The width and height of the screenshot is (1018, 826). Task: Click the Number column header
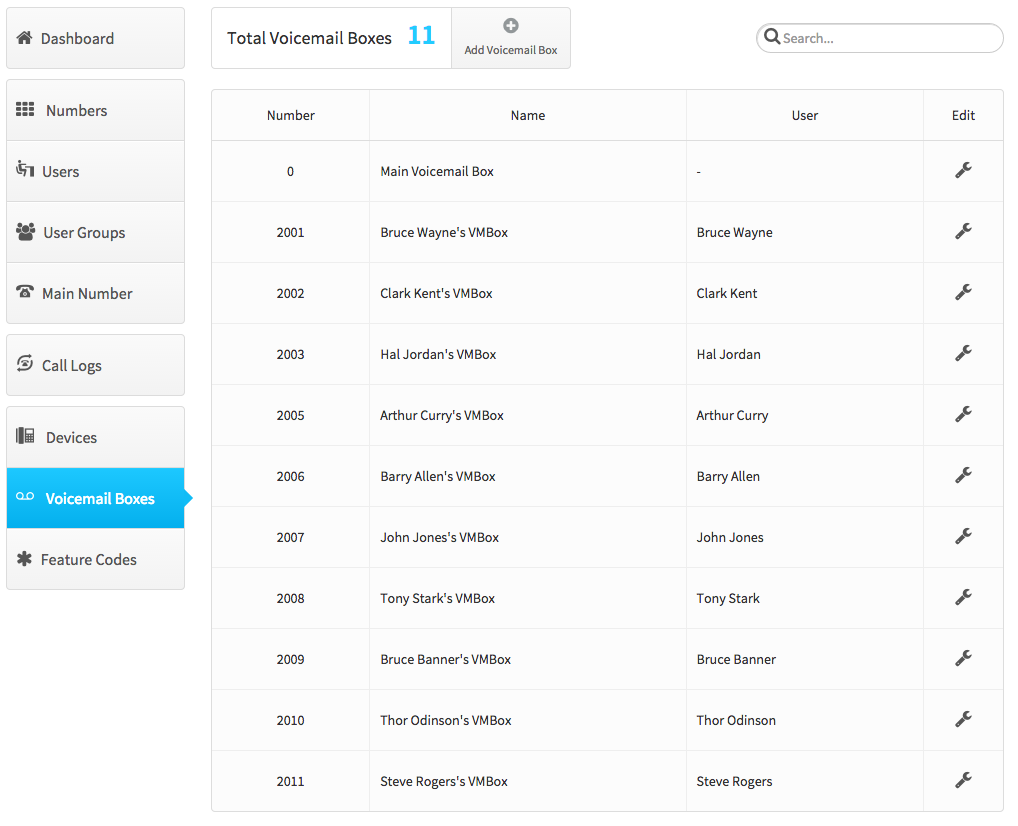(290, 116)
